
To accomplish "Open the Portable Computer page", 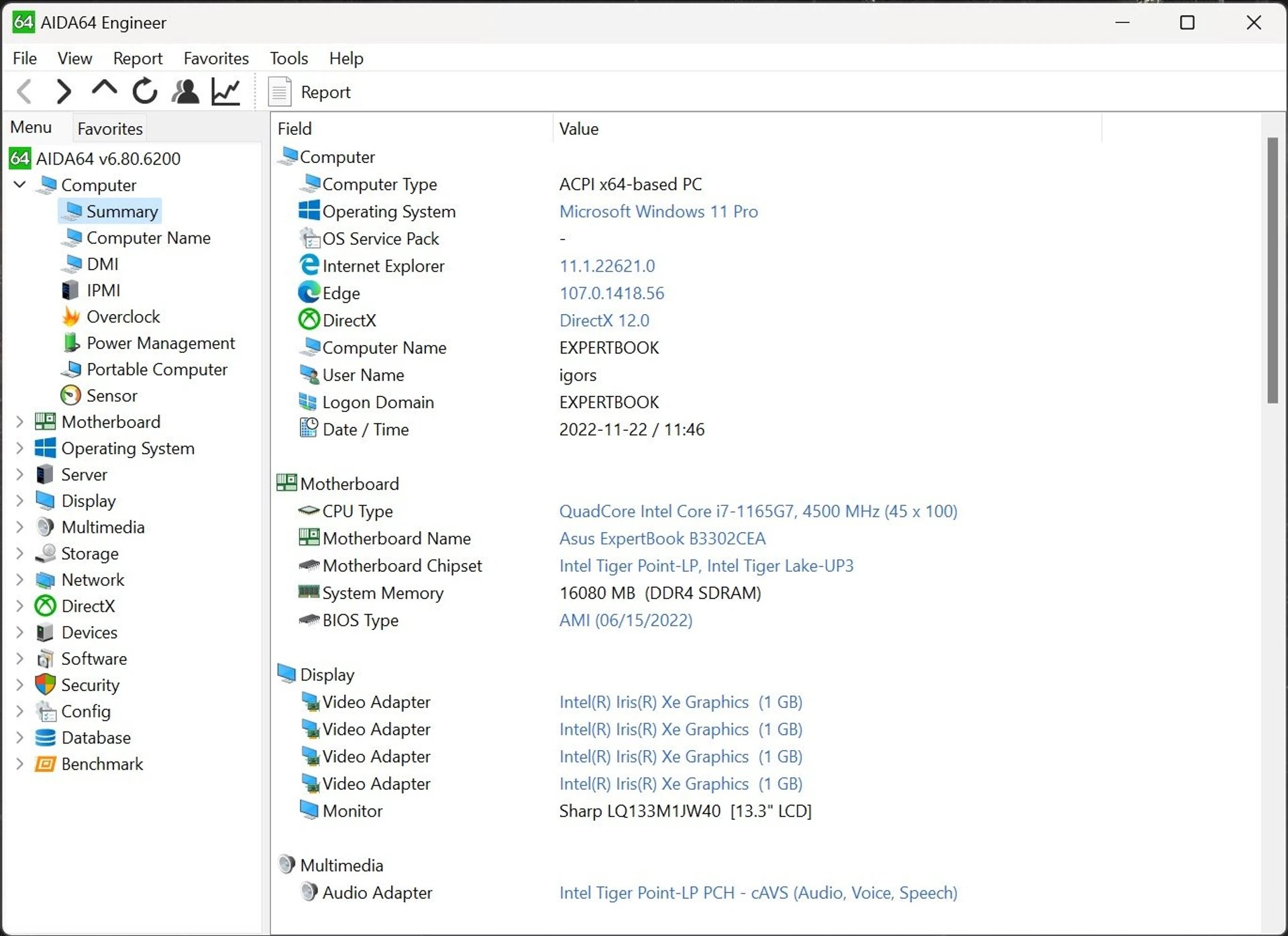I will (157, 369).
